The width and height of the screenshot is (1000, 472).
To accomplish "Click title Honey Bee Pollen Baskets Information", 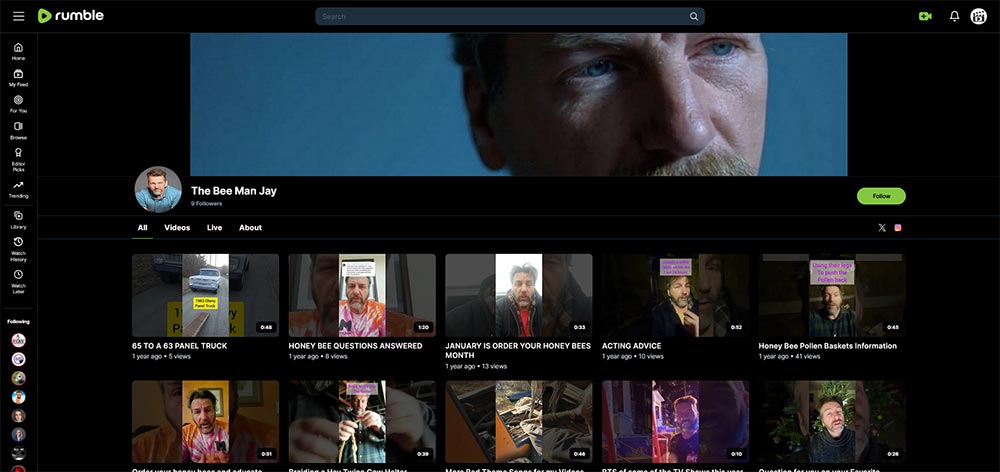I will tap(828, 346).
